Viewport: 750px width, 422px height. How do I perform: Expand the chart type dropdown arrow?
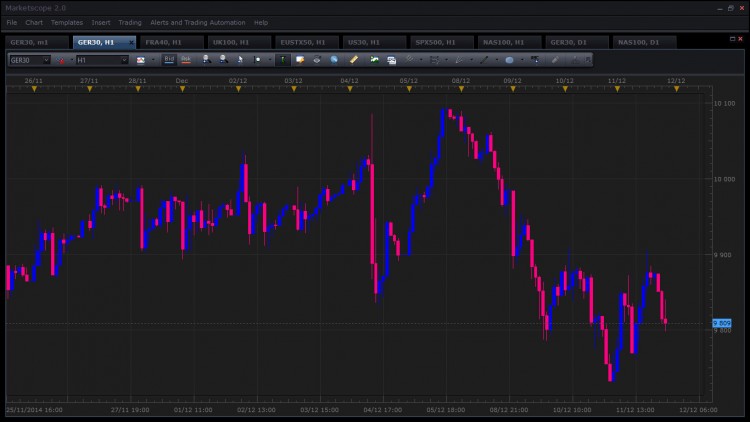coord(153,60)
